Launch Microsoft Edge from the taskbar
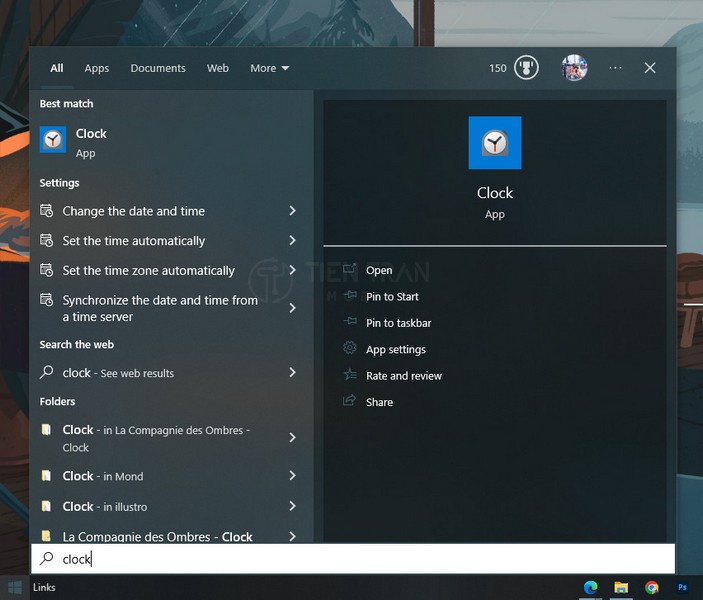703x600 pixels. pos(590,587)
